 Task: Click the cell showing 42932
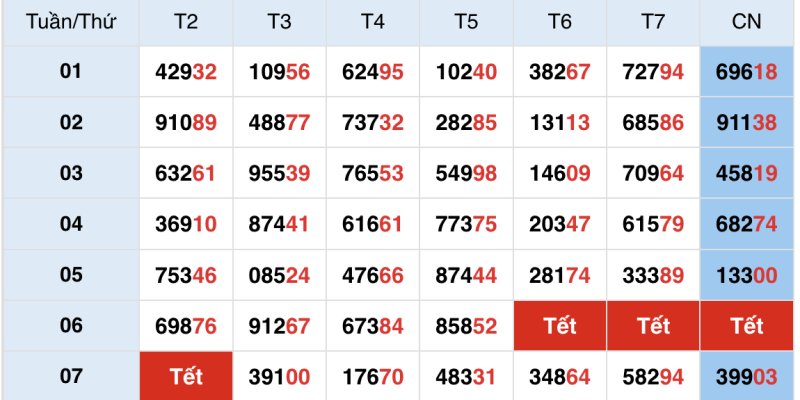coord(186,72)
